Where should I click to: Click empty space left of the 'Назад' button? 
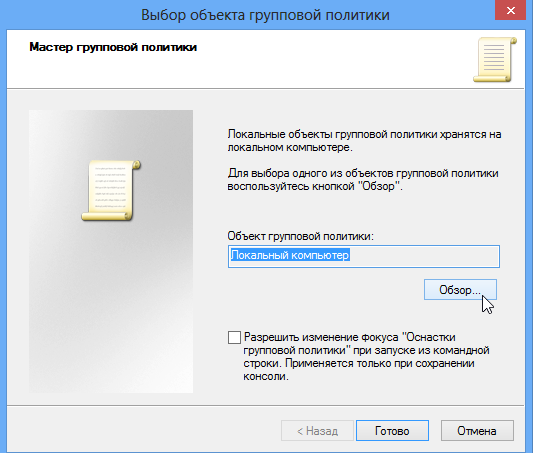click(143, 431)
